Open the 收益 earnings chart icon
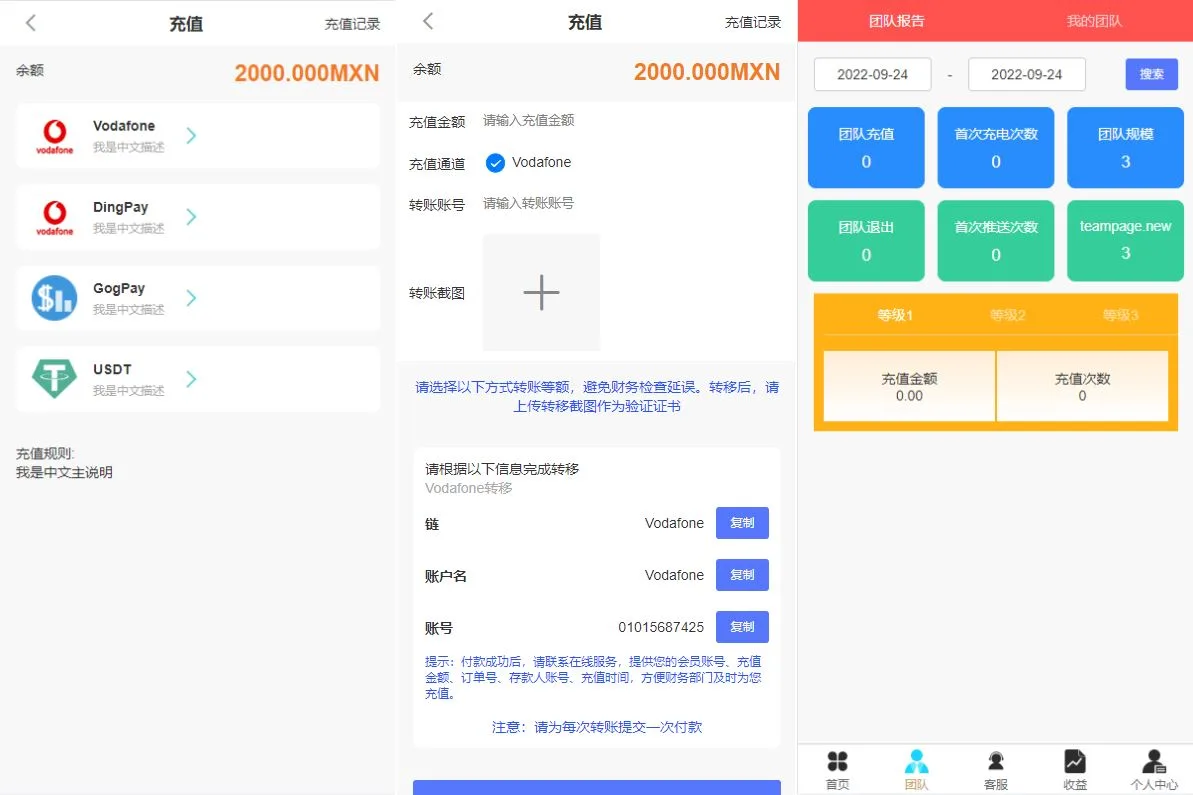This screenshot has height=795, width=1193. [1075, 762]
